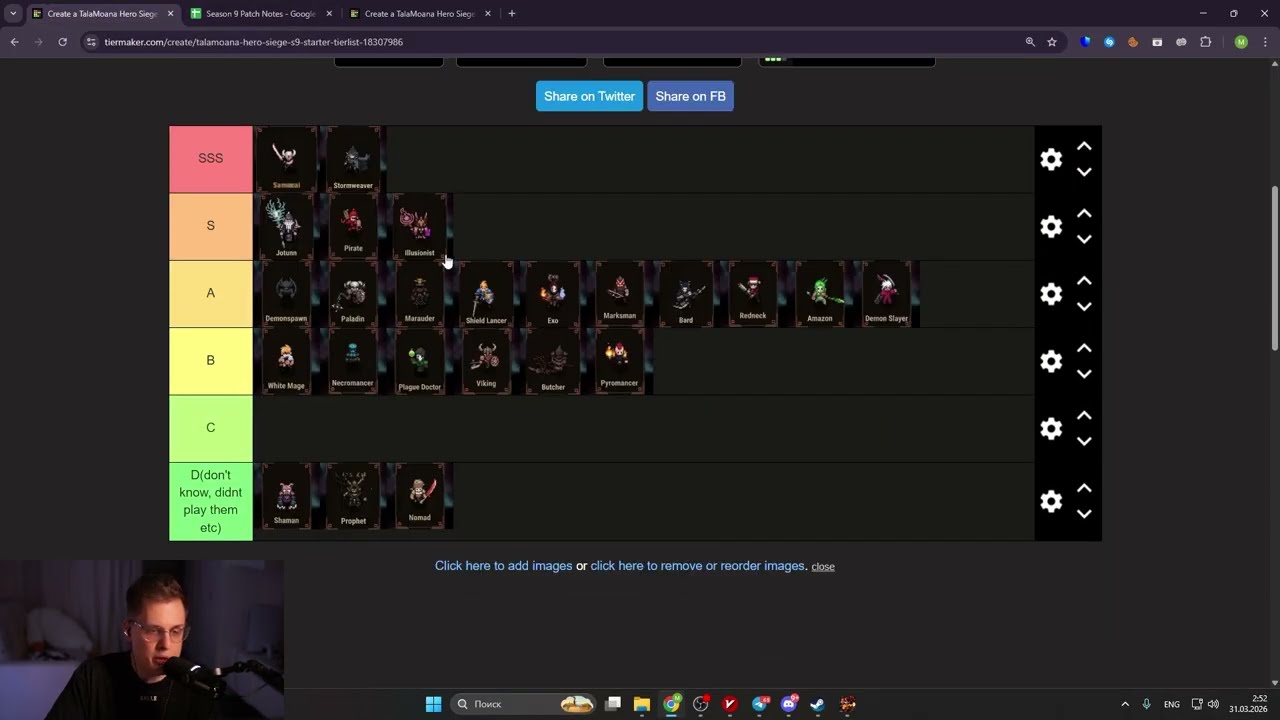
Task: Move D tier row down
Action: pyautogui.click(x=1084, y=513)
